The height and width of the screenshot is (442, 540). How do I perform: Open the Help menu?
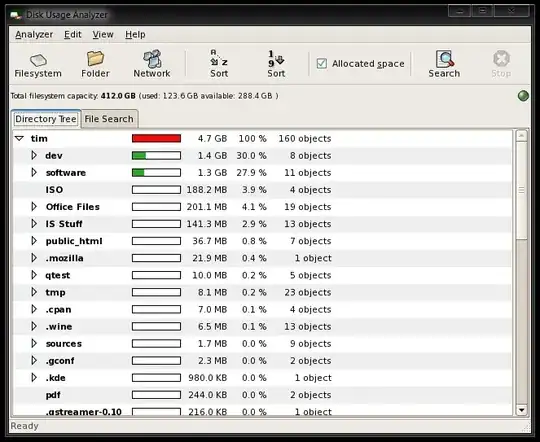pyautogui.click(x=135, y=34)
